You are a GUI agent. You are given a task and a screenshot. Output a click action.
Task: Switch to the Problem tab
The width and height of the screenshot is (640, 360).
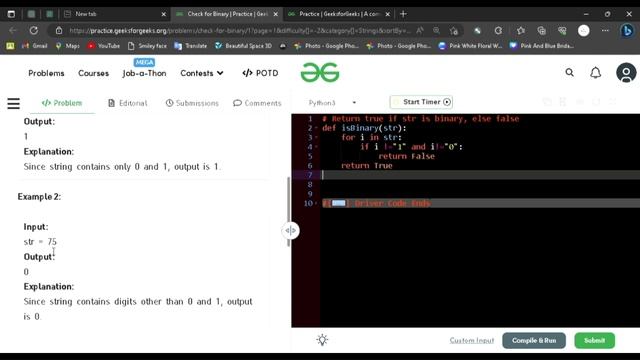[62, 103]
